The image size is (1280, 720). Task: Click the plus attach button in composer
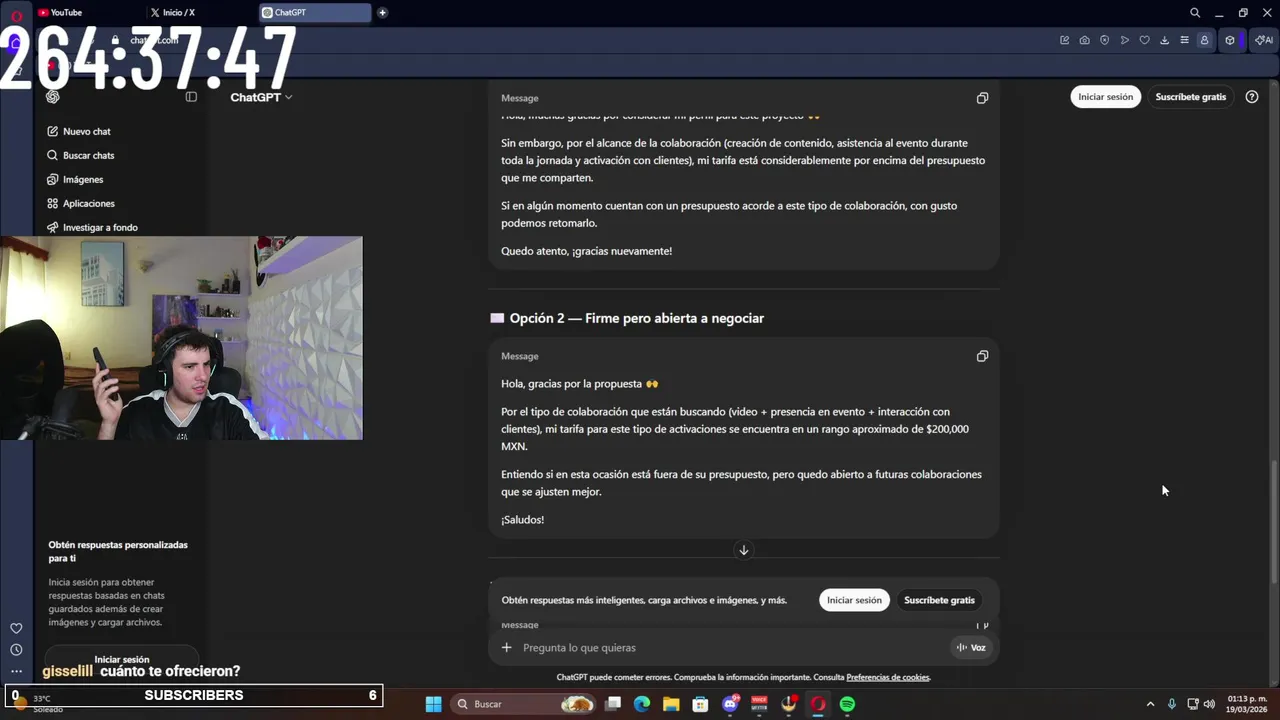(x=507, y=647)
